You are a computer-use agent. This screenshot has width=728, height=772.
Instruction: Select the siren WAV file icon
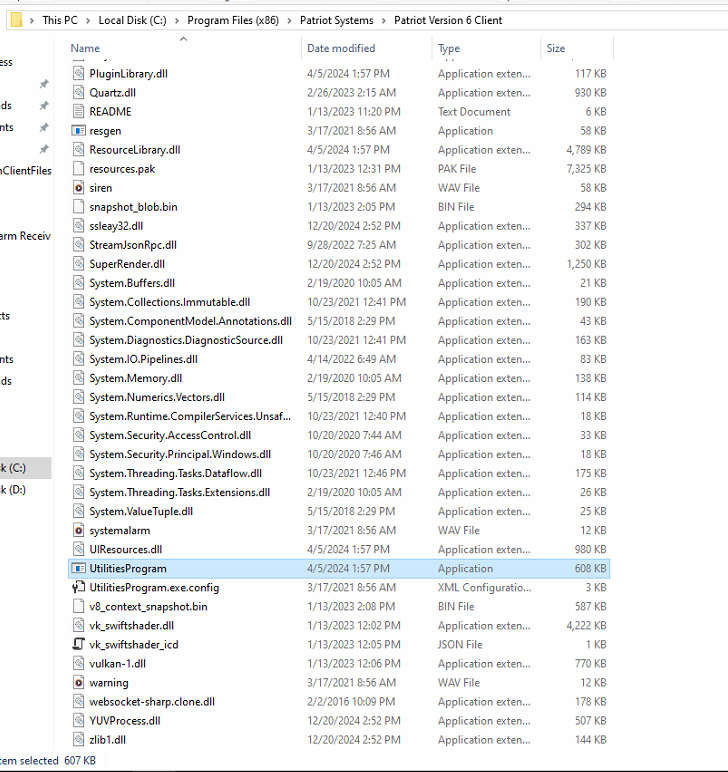(x=79, y=188)
